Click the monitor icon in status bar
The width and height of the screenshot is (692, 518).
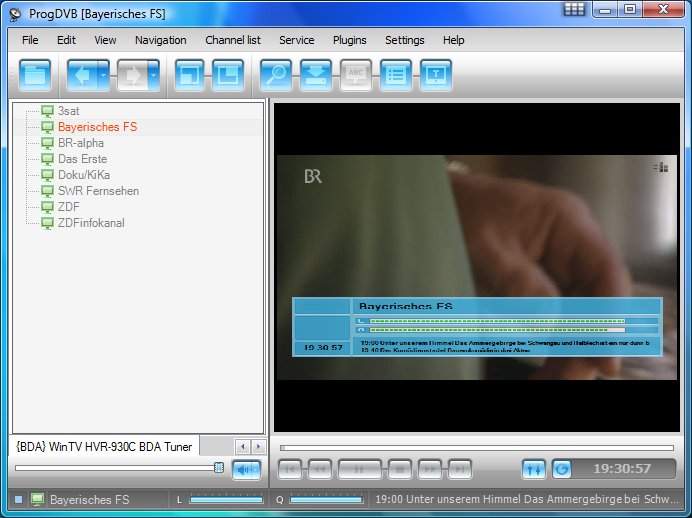tap(37, 499)
